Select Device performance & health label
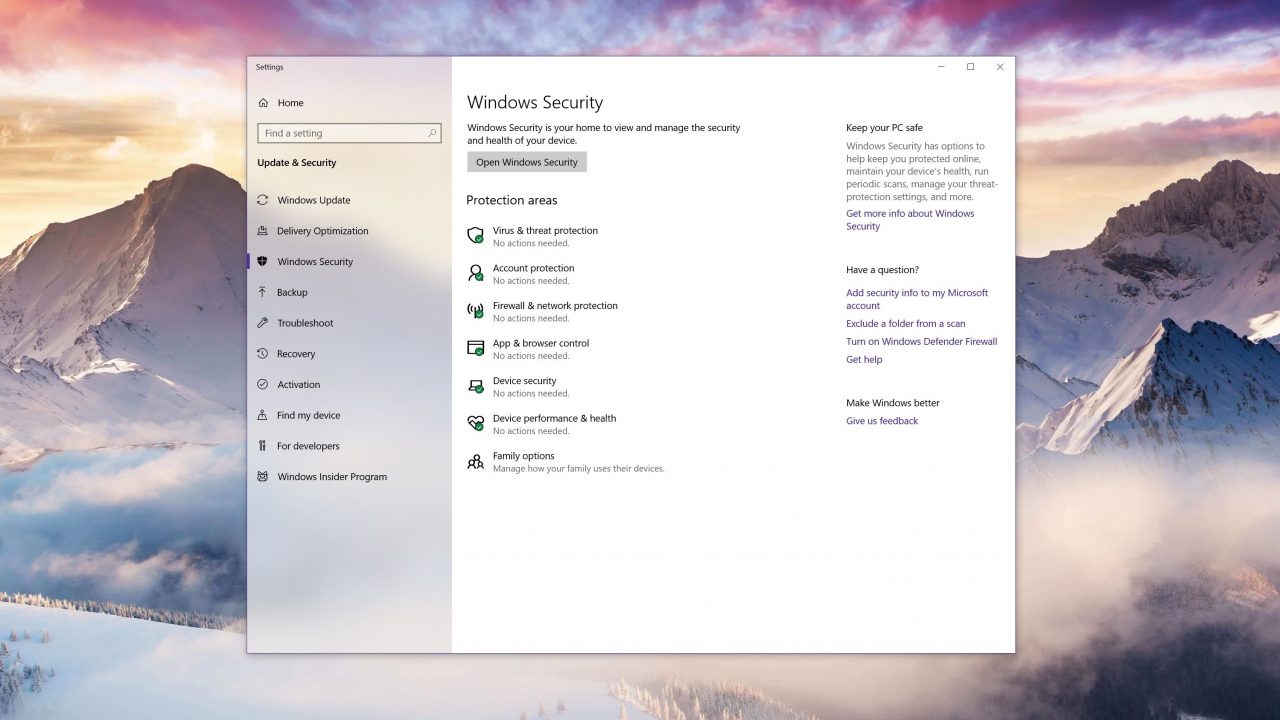The width and height of the screenshot is (1280, 720). [x=554, y=418]
